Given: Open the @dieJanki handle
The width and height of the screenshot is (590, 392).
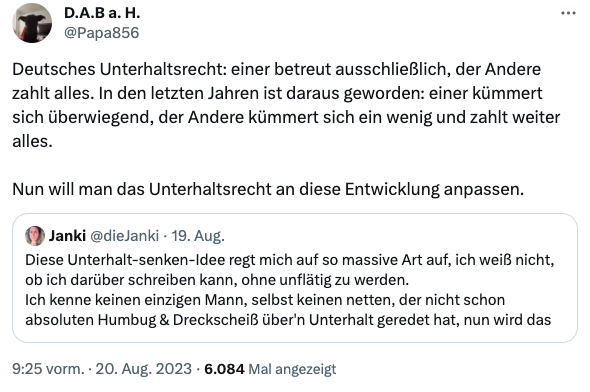Looking at the screenshot, I should click(x=125, y=236).
